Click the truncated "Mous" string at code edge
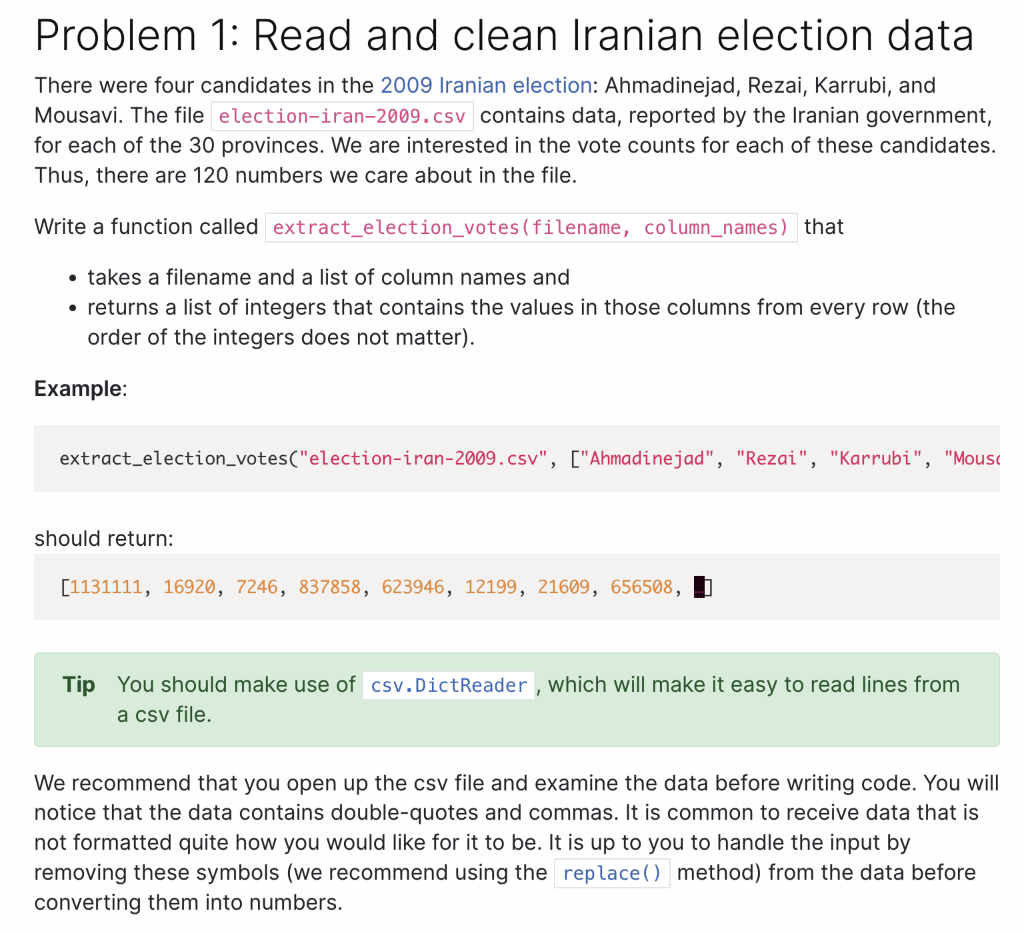Image resolution: width=1024 pixels, height=933 pixels. pos(972,458)
